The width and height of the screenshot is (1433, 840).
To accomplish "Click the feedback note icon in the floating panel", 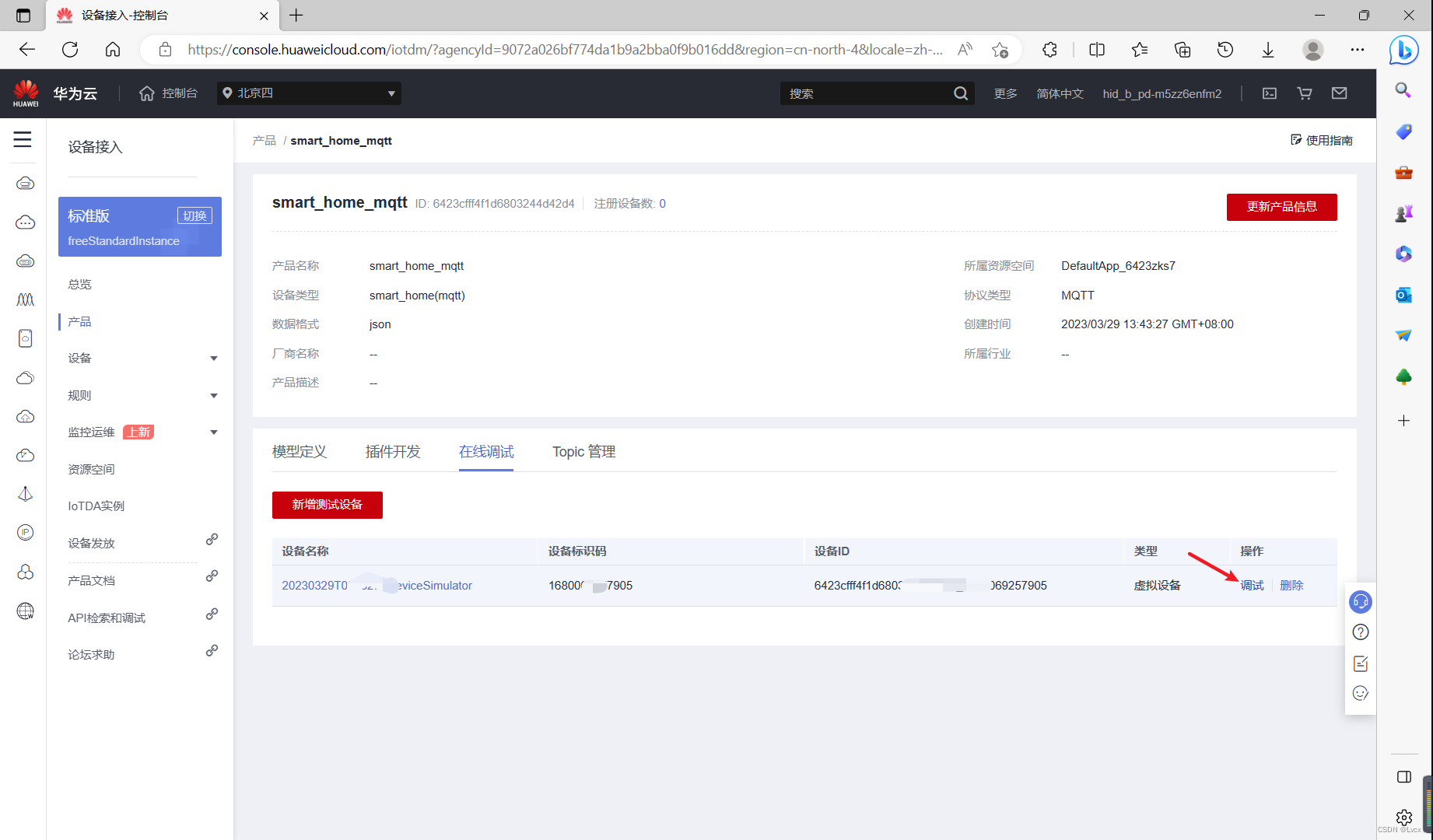I will (1361, 663).
